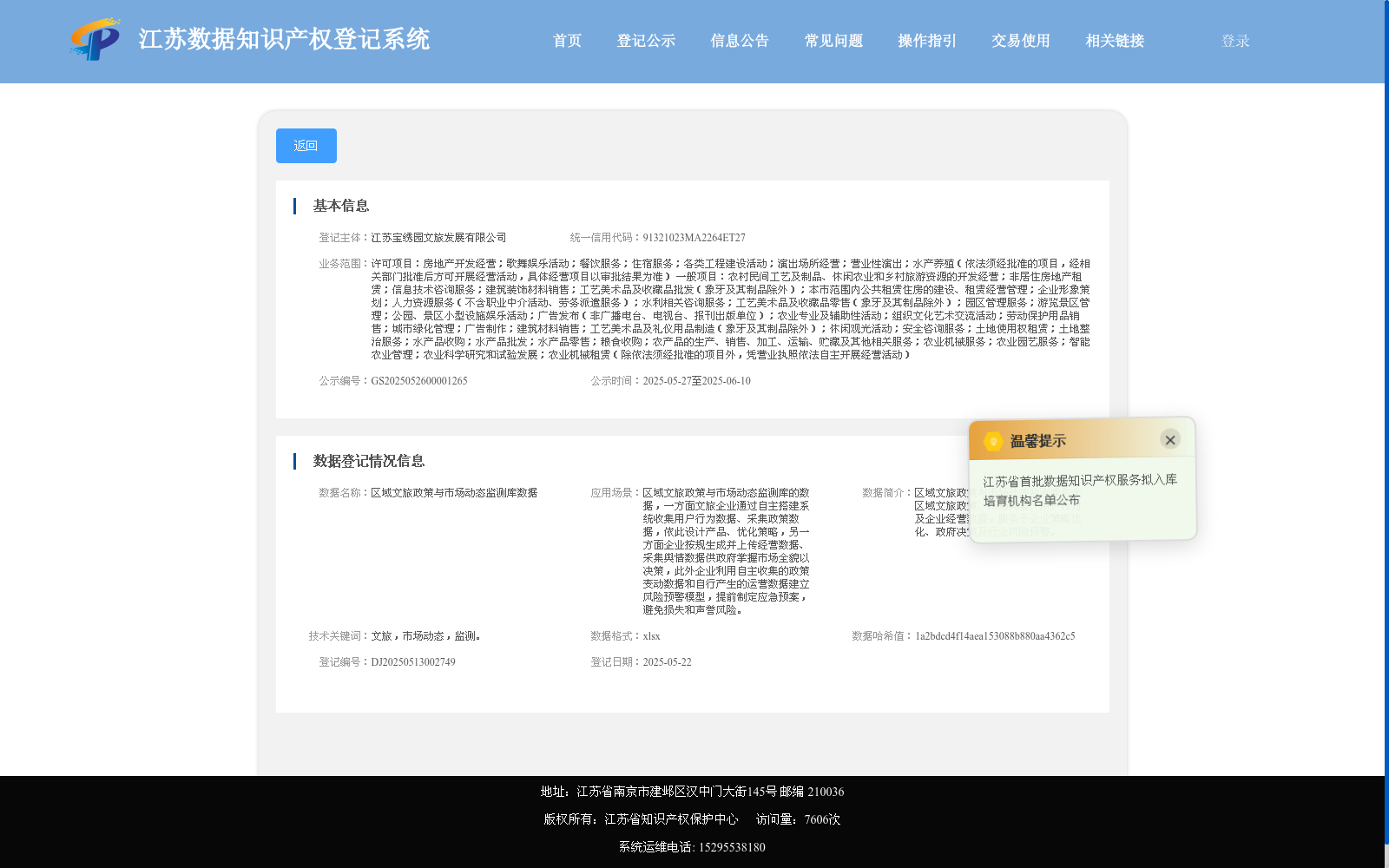Click visit counter 7606次 in footer
Viewport: 1389px width, 868px height.
coord(822,819)
